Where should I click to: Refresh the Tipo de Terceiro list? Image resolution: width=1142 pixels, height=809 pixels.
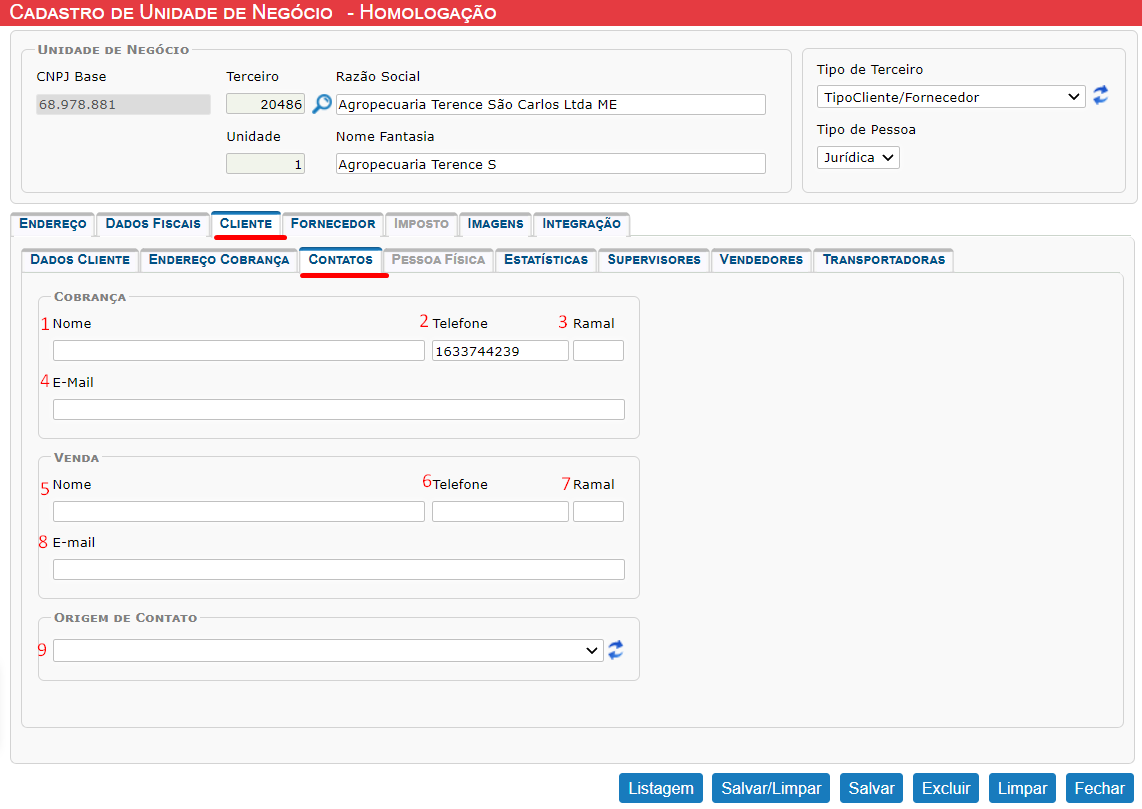tap(1100, 95)
